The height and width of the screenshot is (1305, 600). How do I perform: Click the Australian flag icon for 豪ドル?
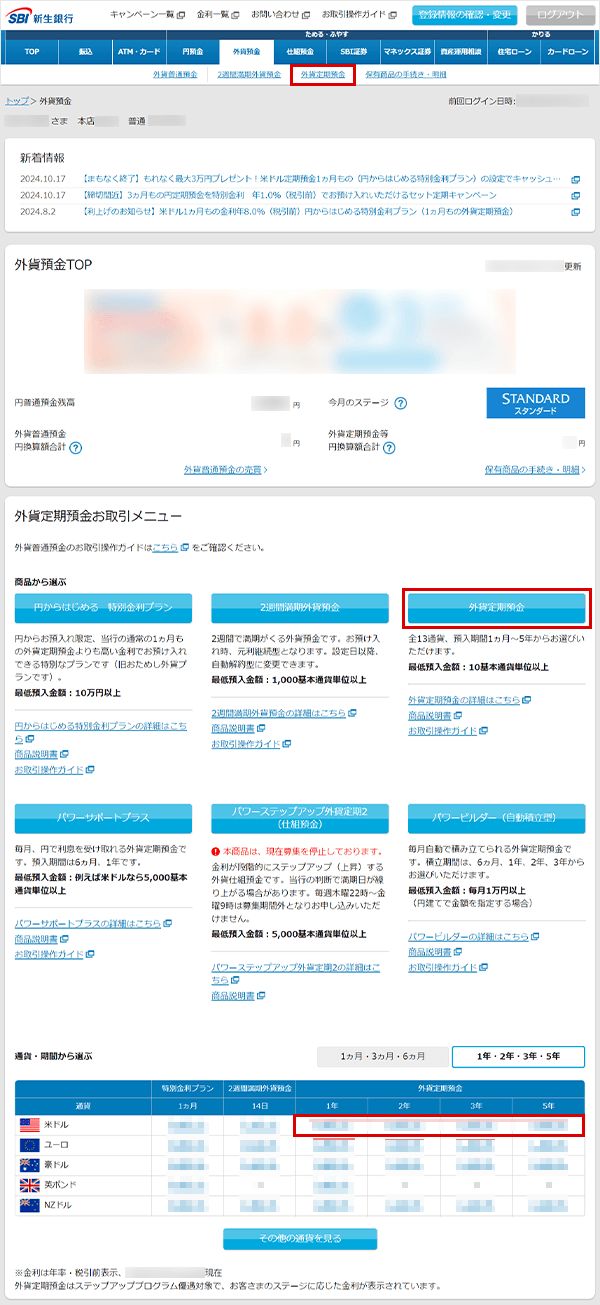(x=30, y=1165)
